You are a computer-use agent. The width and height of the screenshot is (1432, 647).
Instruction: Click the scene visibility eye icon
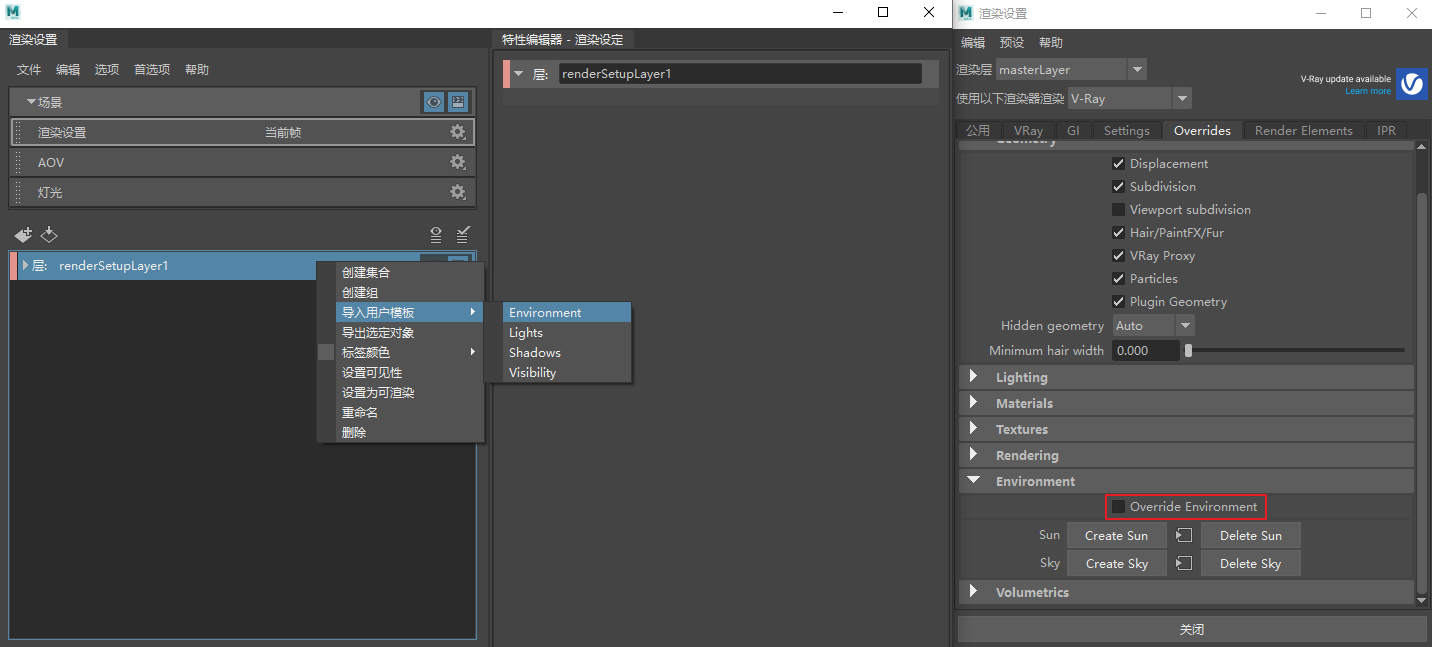coord(433,101)
